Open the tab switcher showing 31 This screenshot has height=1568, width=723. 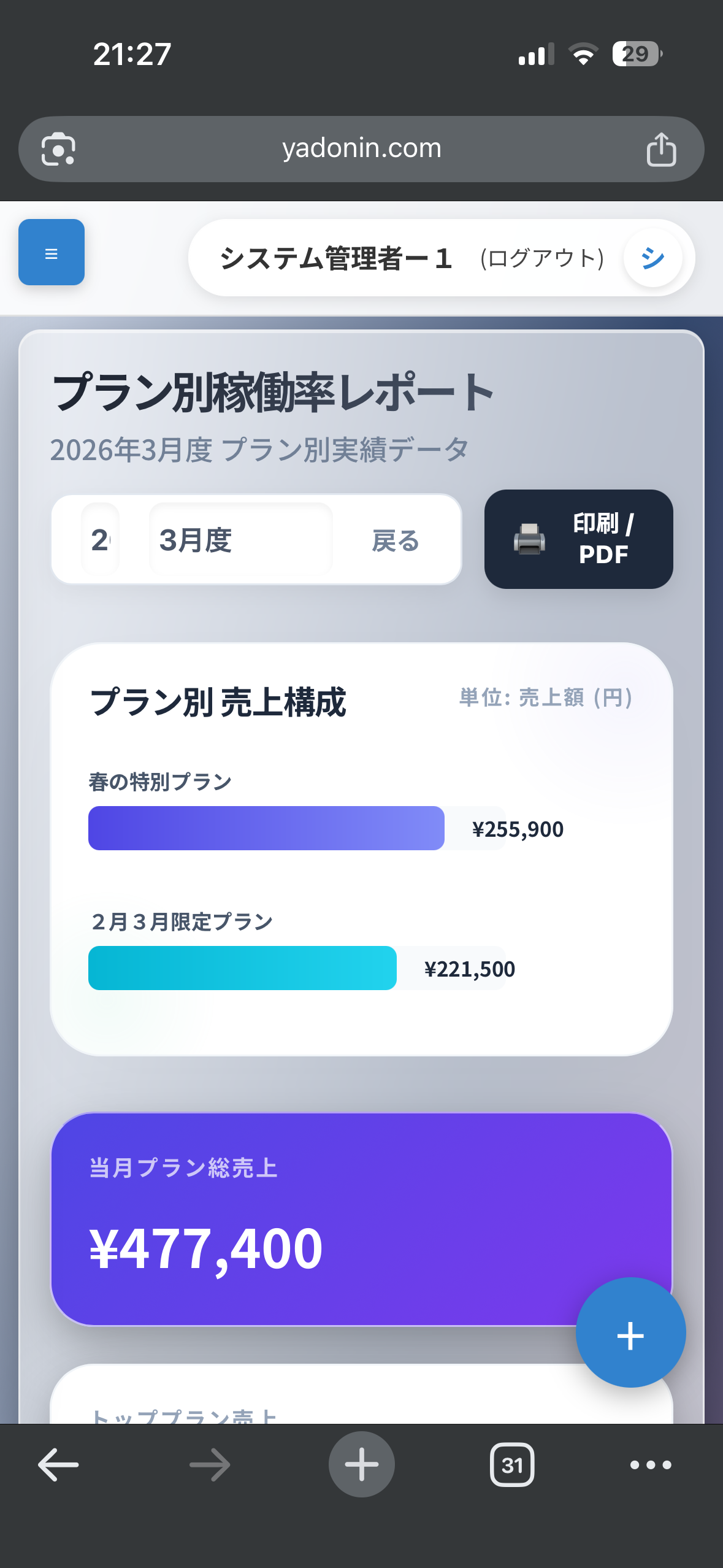coord(512,1465)
